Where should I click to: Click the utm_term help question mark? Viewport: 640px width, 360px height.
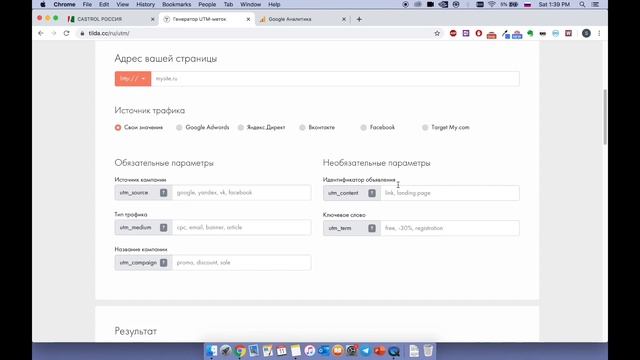coord(372,228)
